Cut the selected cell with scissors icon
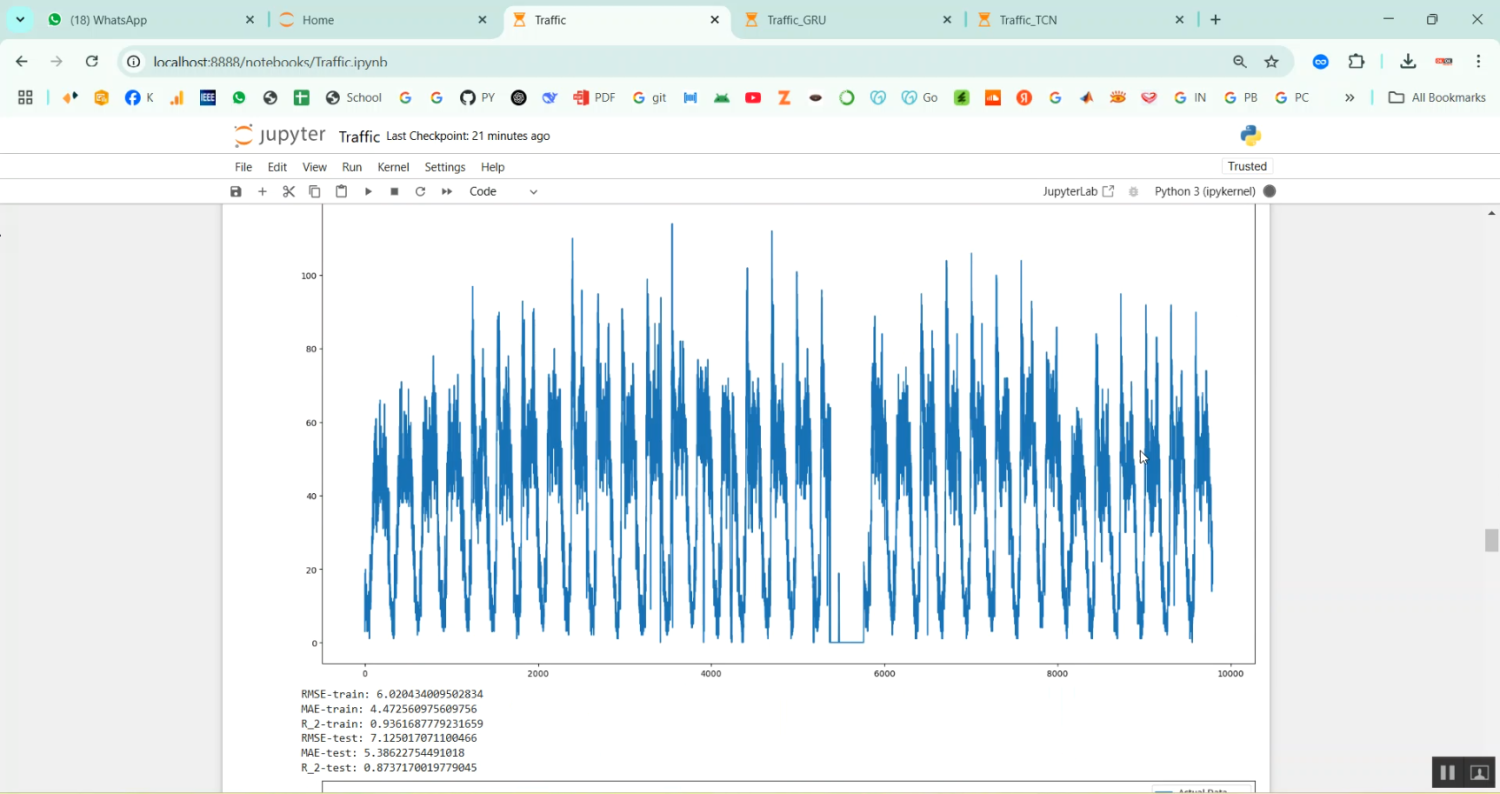The image size is (1500, 794). [289, 191]
